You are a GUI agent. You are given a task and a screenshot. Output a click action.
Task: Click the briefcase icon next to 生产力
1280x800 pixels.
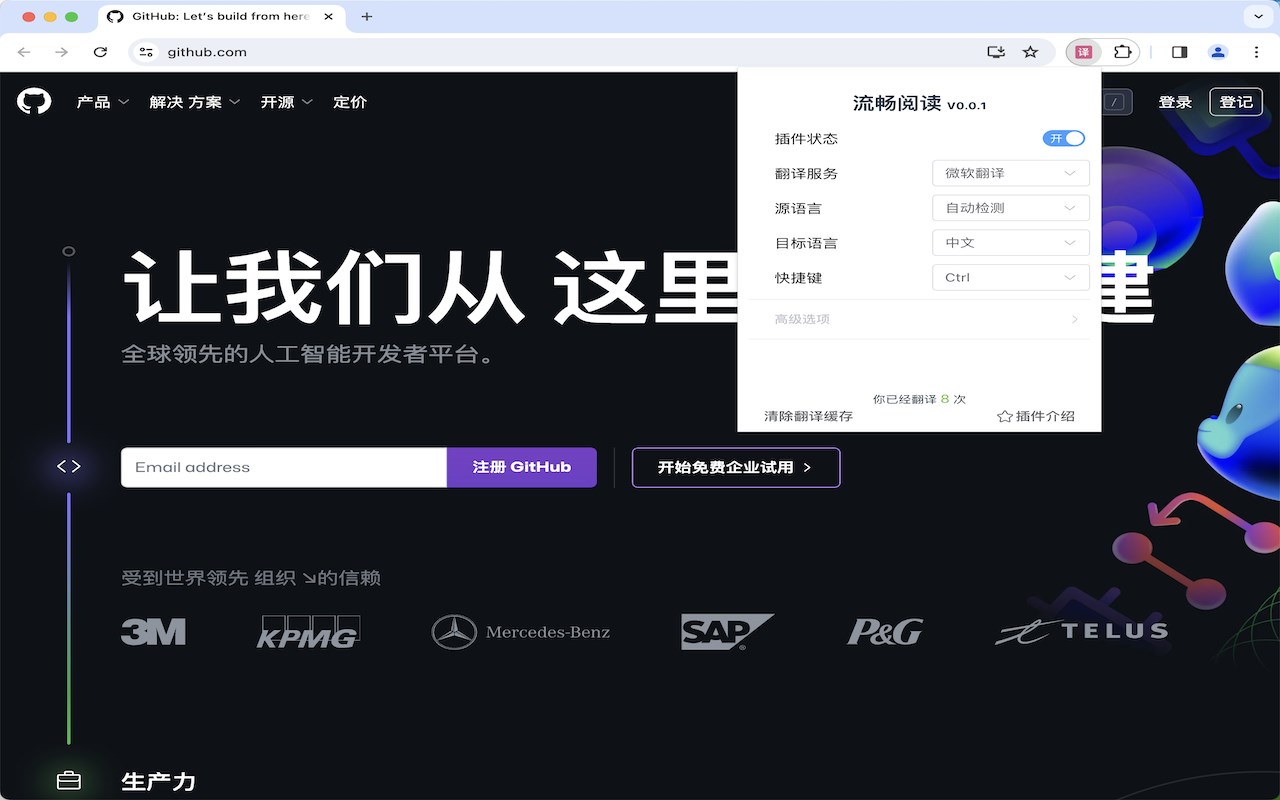tap(68, 781)
